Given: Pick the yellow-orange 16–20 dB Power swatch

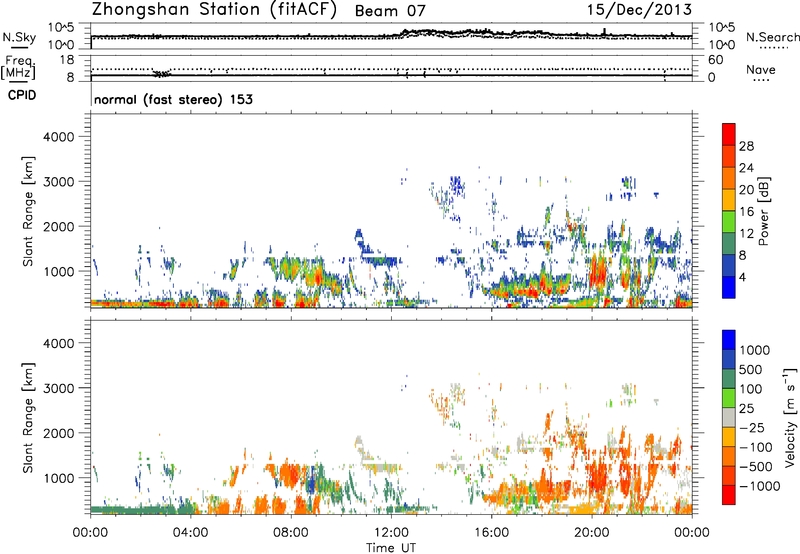Looking at the screenshot, I should click(729, 200).
